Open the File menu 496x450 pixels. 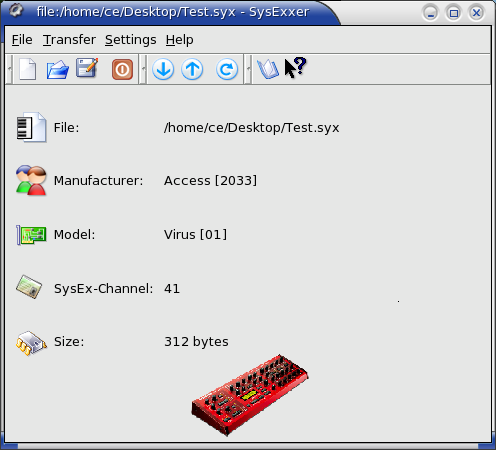click(22, 40)
